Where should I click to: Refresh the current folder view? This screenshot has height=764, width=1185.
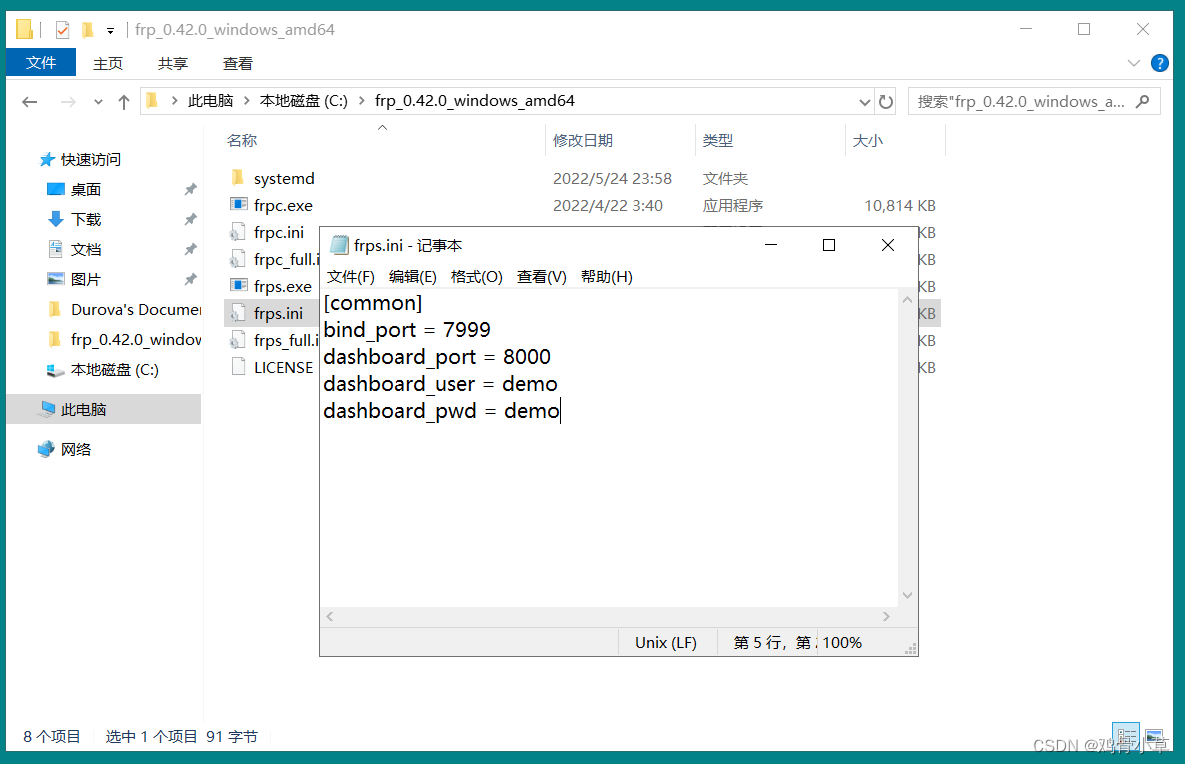tap(886, 102)
